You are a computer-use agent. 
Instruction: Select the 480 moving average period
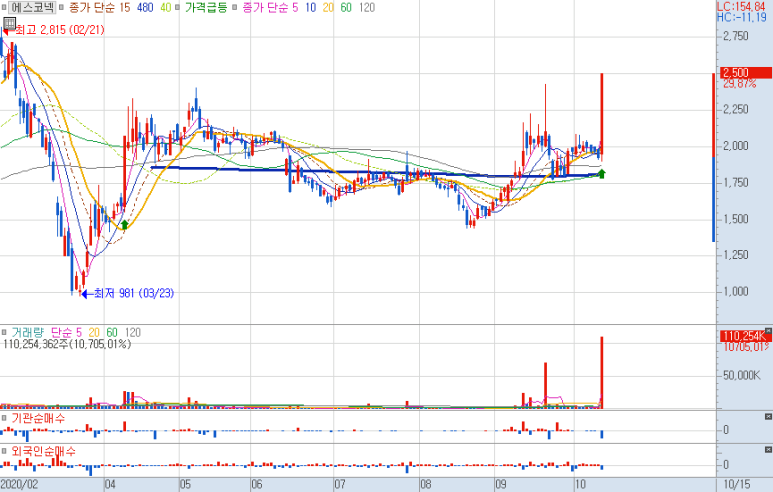145,7
